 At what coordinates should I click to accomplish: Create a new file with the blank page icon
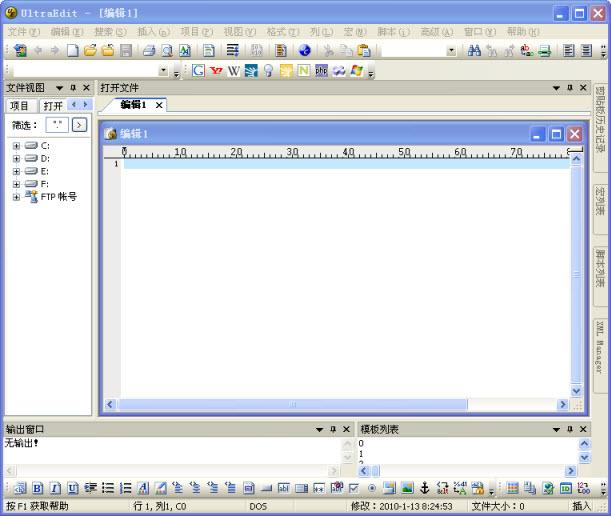[x=73, y=51]
